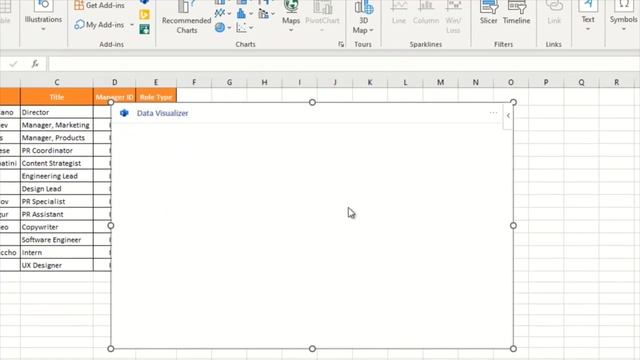
Task: Open the yellow Bing Maps add-in icon
Action: [x=144, y=15]
